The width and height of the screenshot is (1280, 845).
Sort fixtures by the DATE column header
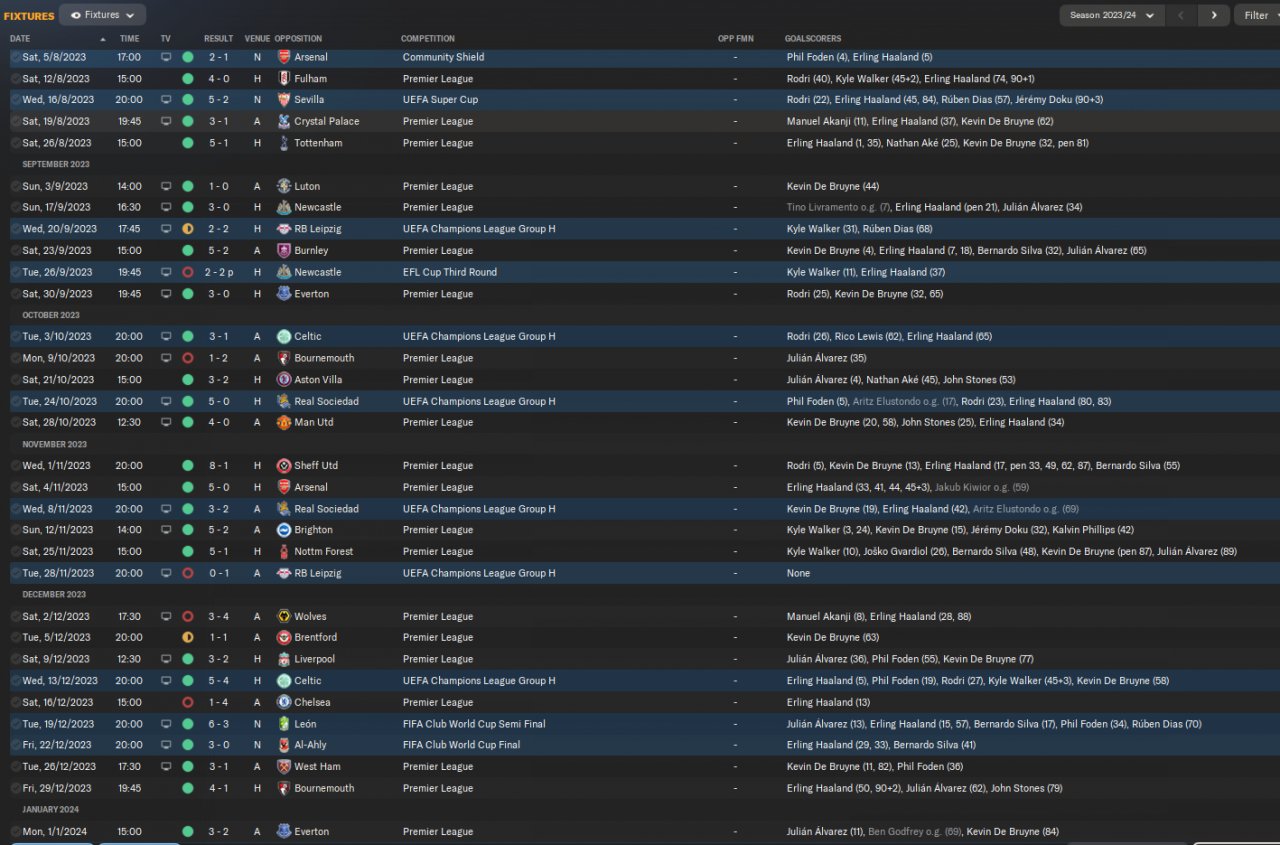[x=20, y=39]
